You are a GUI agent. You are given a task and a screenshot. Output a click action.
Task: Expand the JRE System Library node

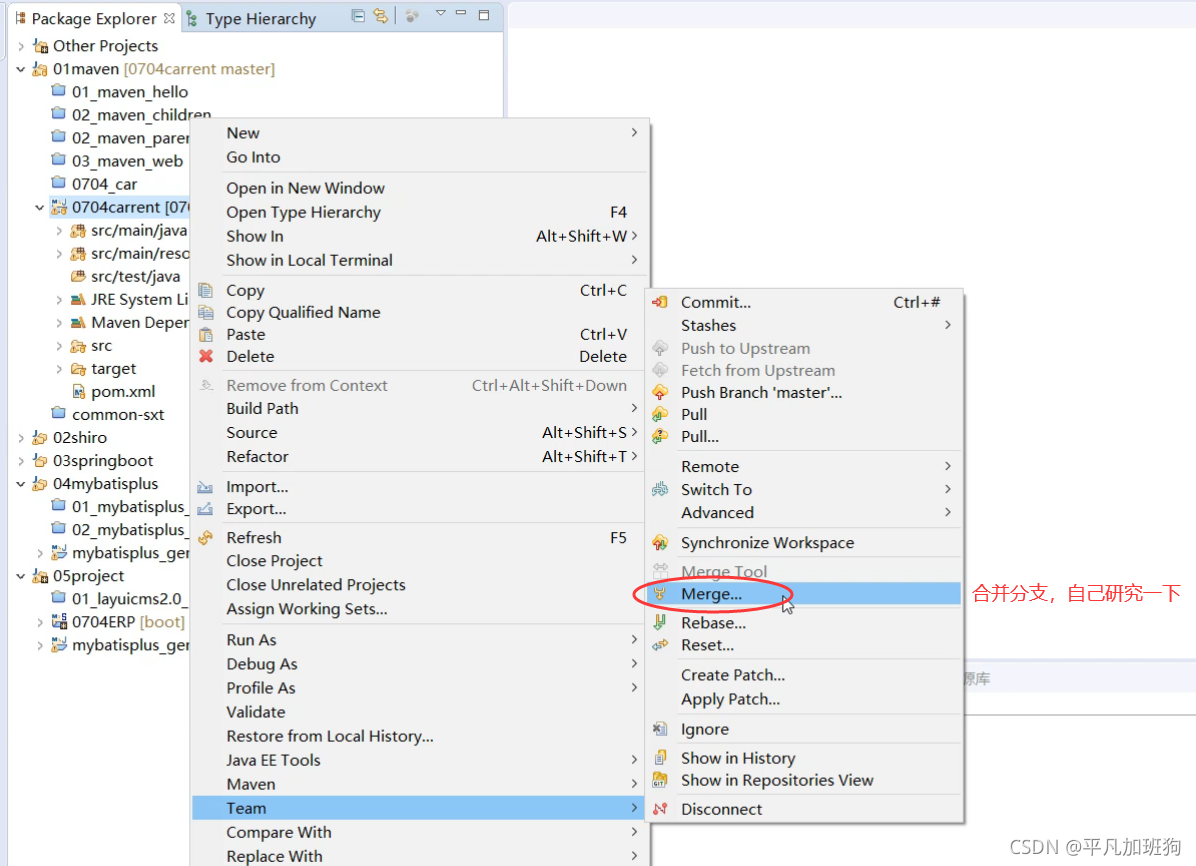(x=59, y=300)
